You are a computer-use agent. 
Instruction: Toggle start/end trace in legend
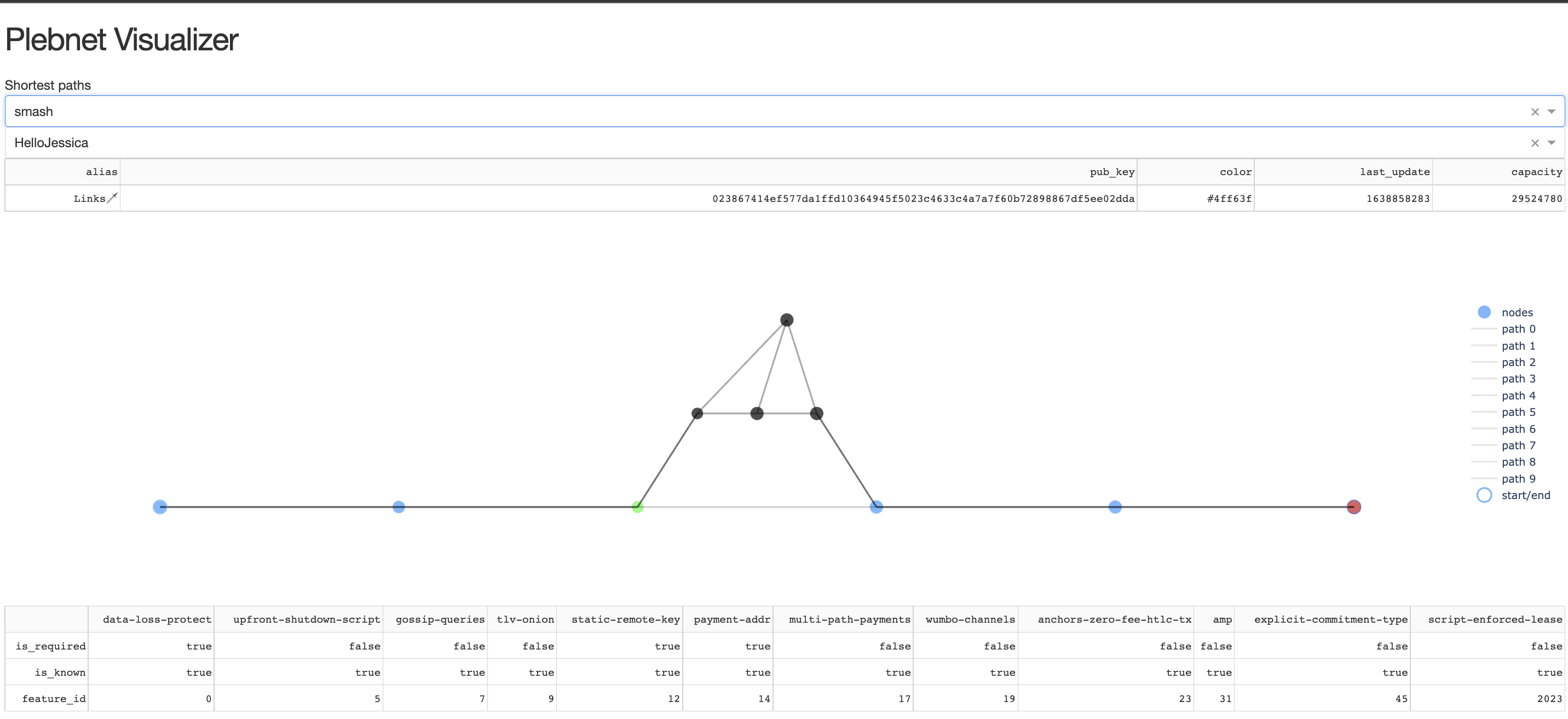[x=1525, y=495]
